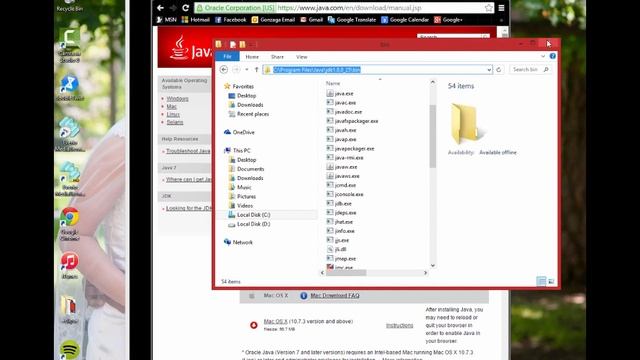This screenshot has height=360, width=640.
Task: Select Music under This PC
Action: [x=240, y=187]
